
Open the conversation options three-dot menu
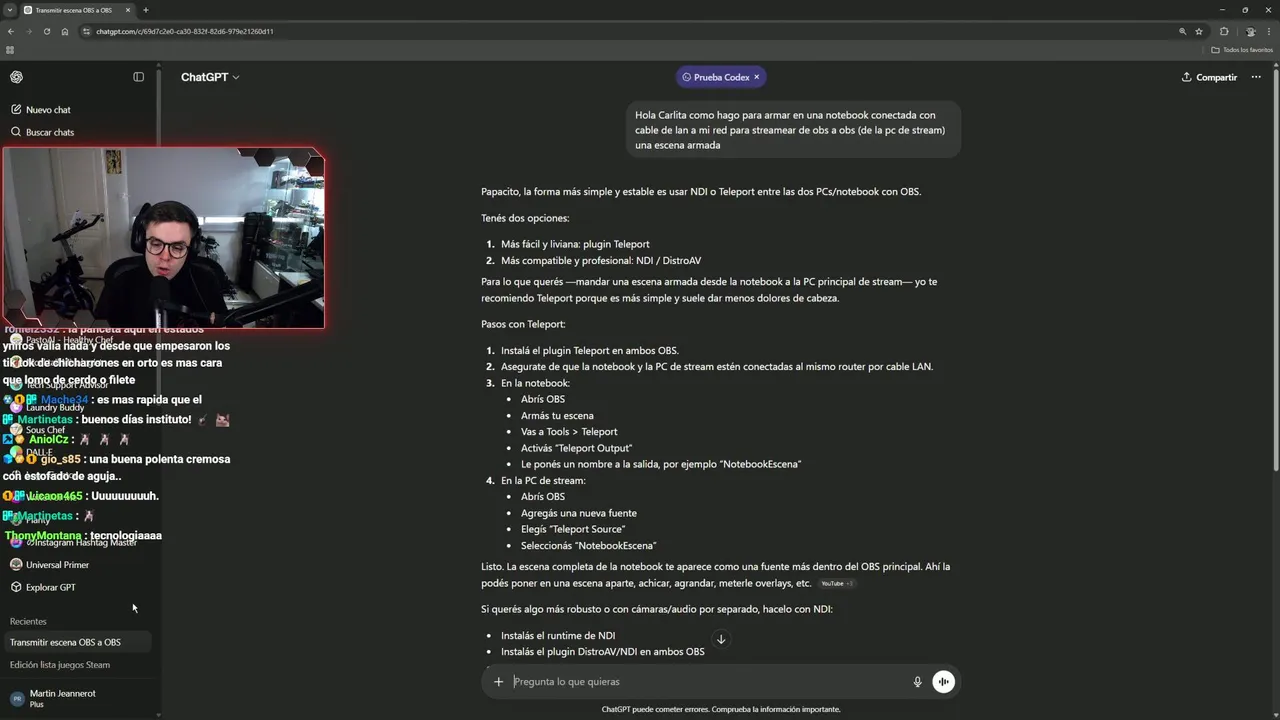[x=1256, y=77]
